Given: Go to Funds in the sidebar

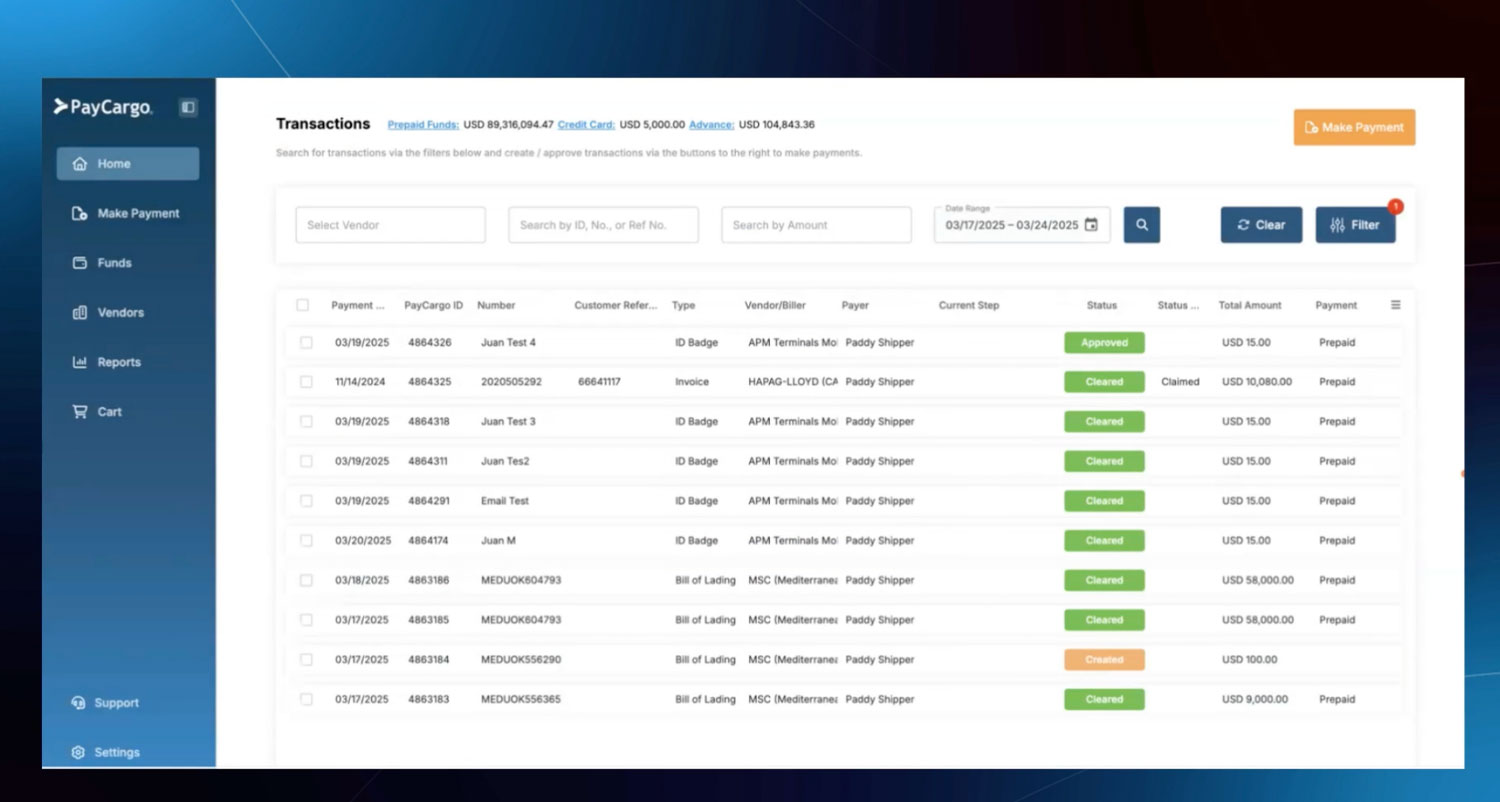Looking at the screenshot, I should (114, 263).
